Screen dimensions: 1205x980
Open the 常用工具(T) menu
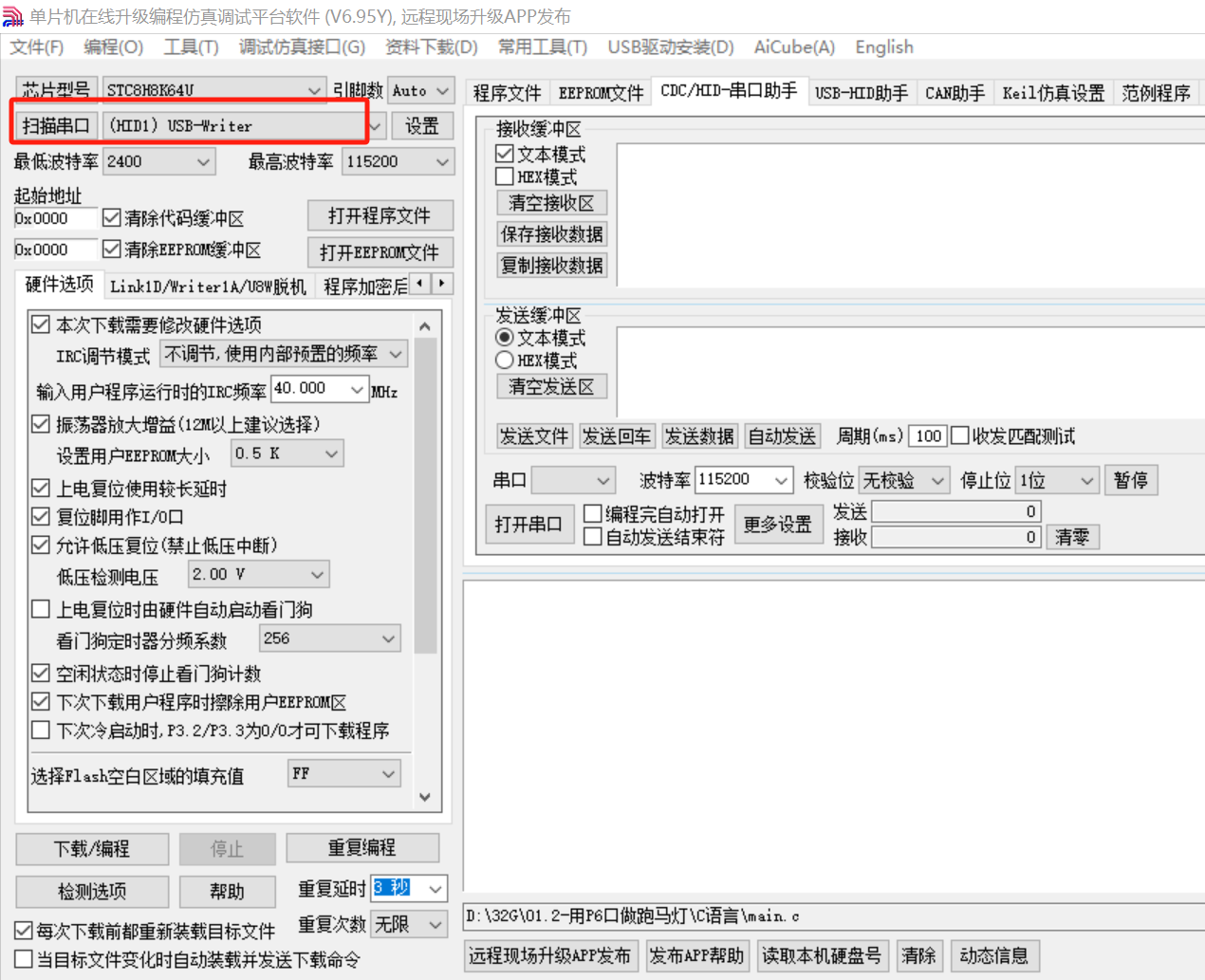543,47
